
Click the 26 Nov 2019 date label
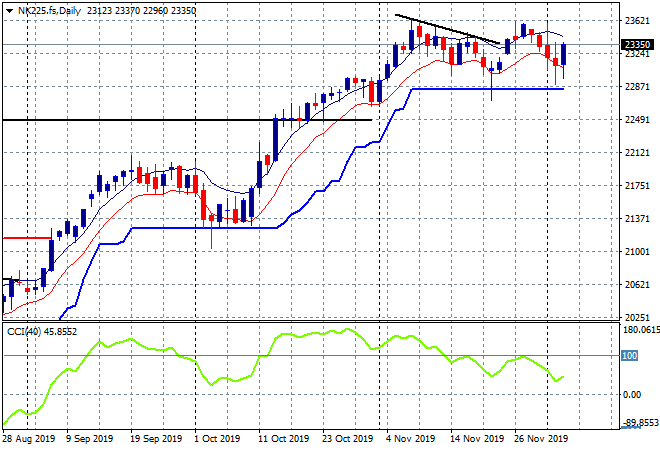541,439
